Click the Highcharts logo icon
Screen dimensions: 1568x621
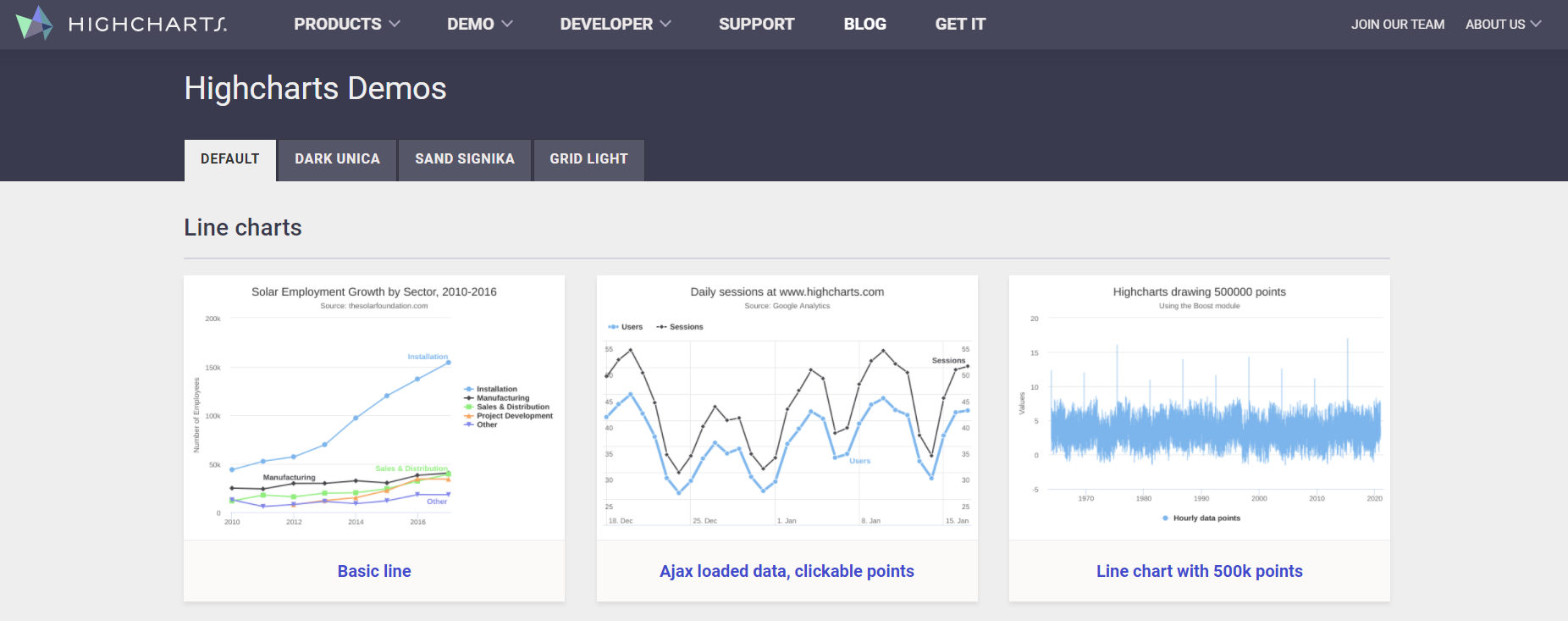(34, 23)
